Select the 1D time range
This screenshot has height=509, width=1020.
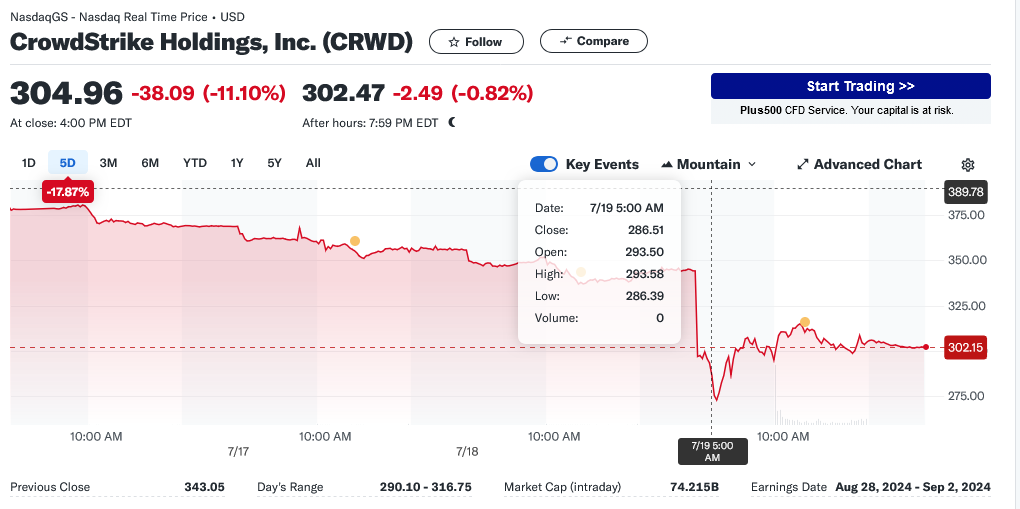(29, 163)
